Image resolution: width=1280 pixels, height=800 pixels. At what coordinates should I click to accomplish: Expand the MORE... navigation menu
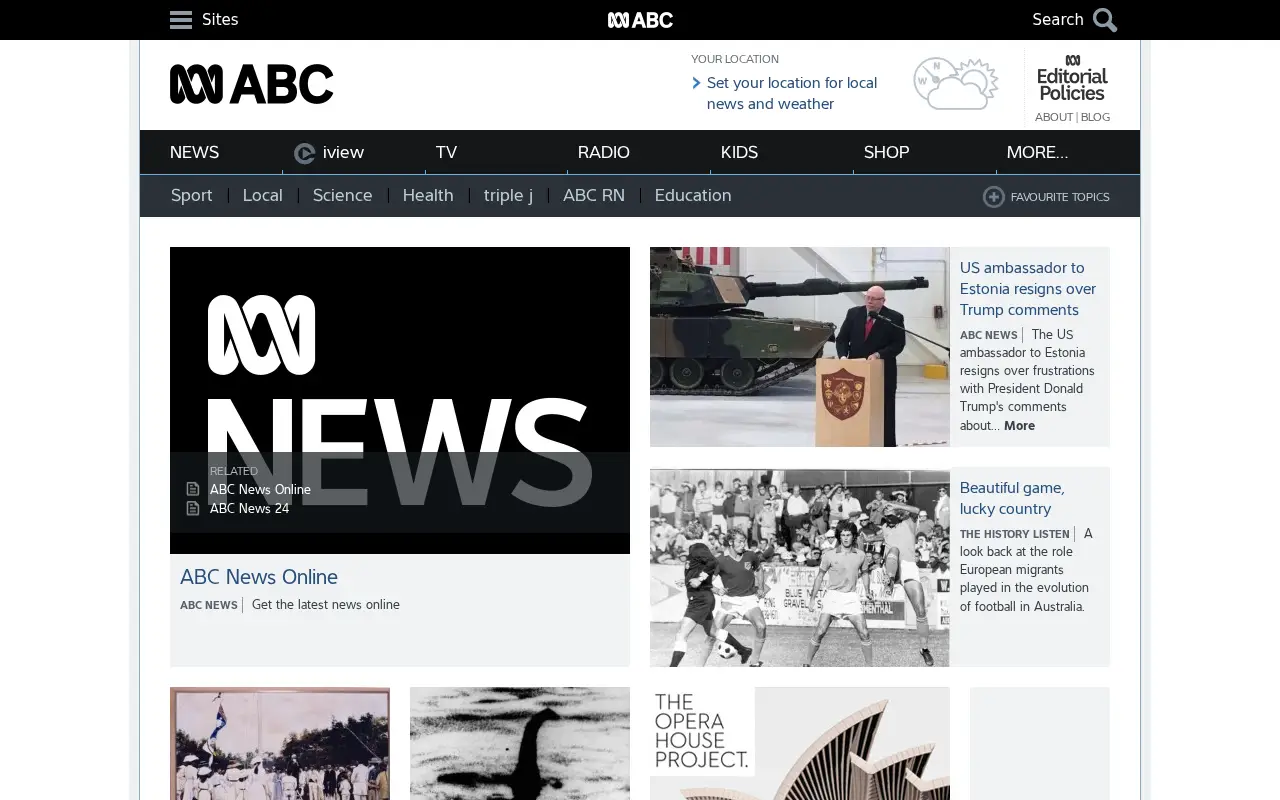pos(1037,152)
